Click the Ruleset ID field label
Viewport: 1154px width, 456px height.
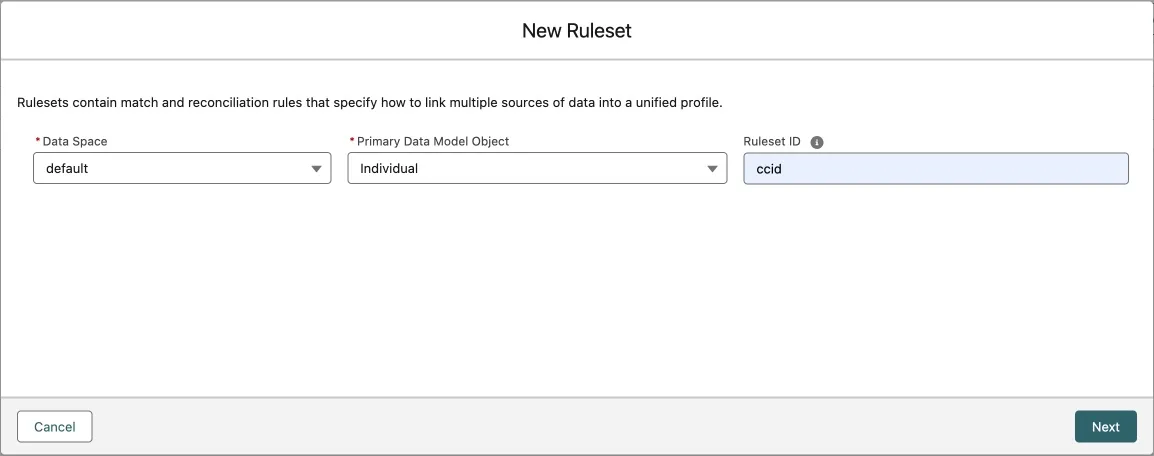tap(773, 142)
